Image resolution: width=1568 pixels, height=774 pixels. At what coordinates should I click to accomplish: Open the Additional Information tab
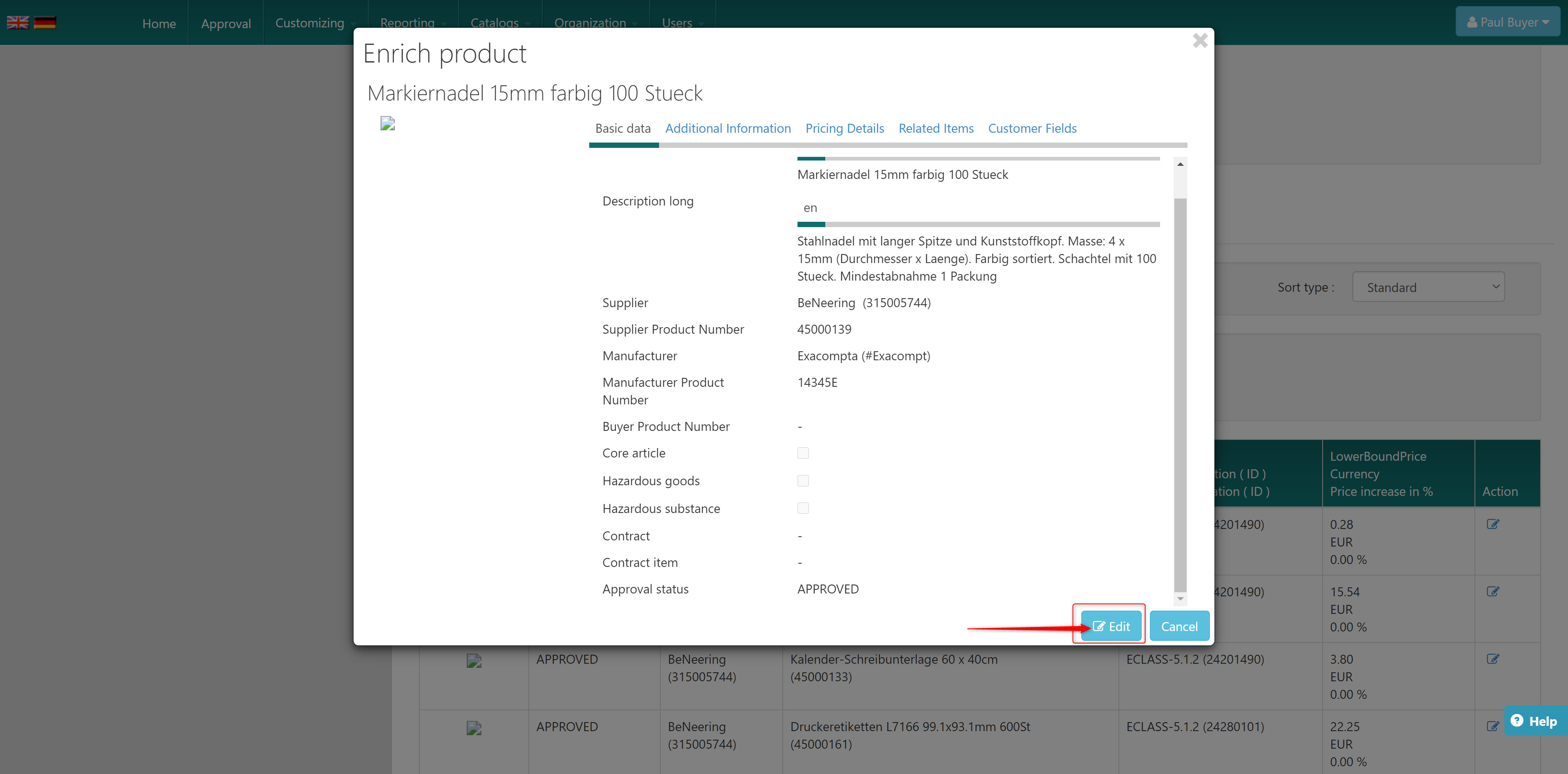[727, 129]
